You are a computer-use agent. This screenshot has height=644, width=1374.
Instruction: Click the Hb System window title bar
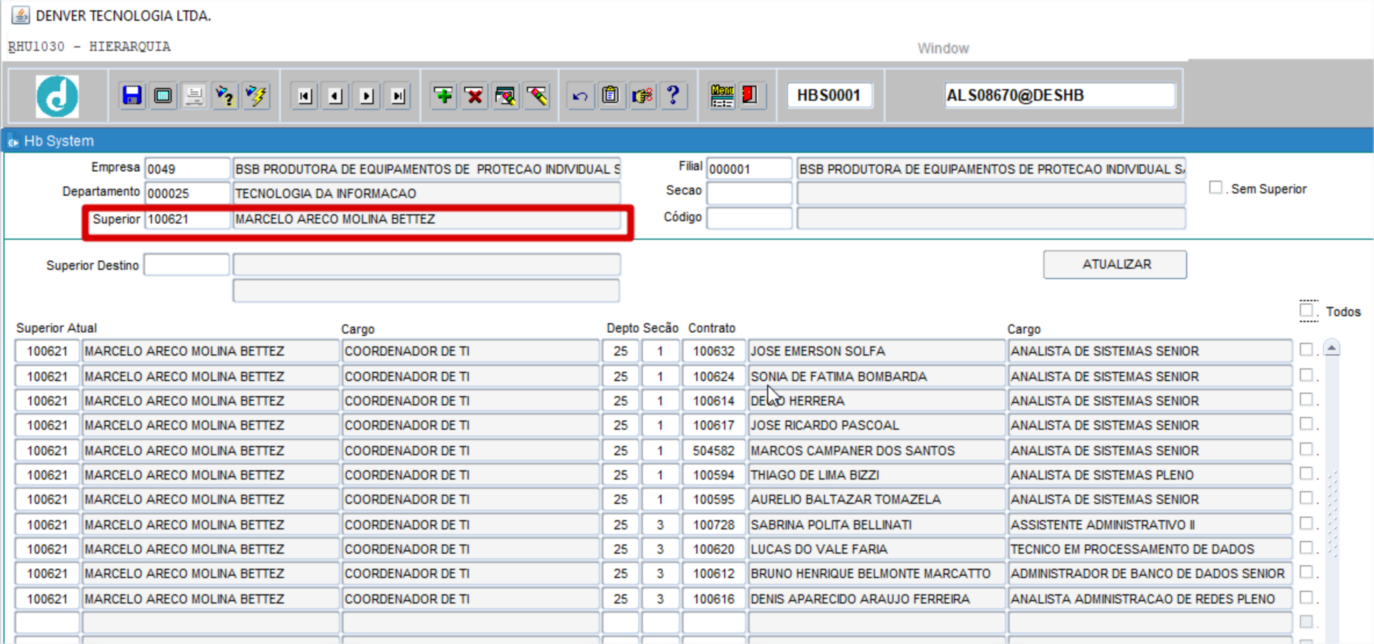[687, 141]
